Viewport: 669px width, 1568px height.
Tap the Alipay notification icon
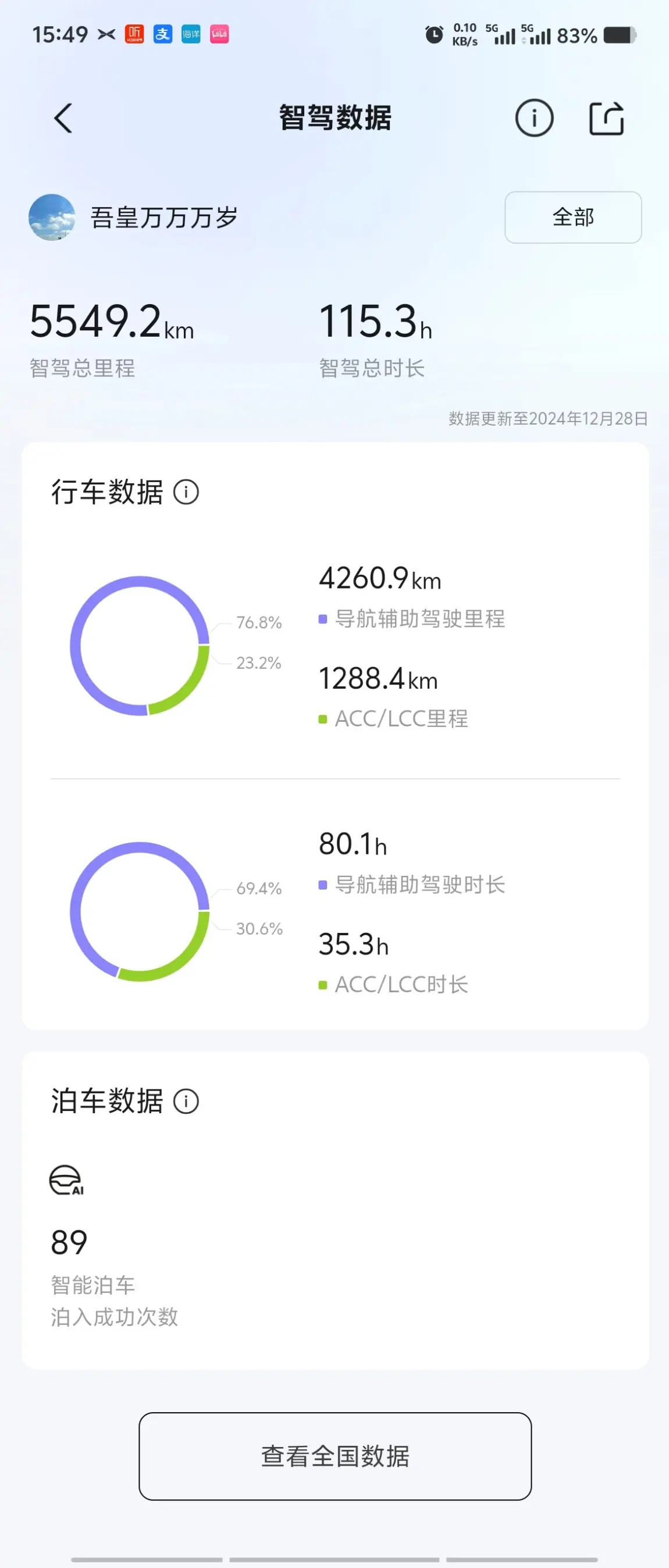click(162, 34)
